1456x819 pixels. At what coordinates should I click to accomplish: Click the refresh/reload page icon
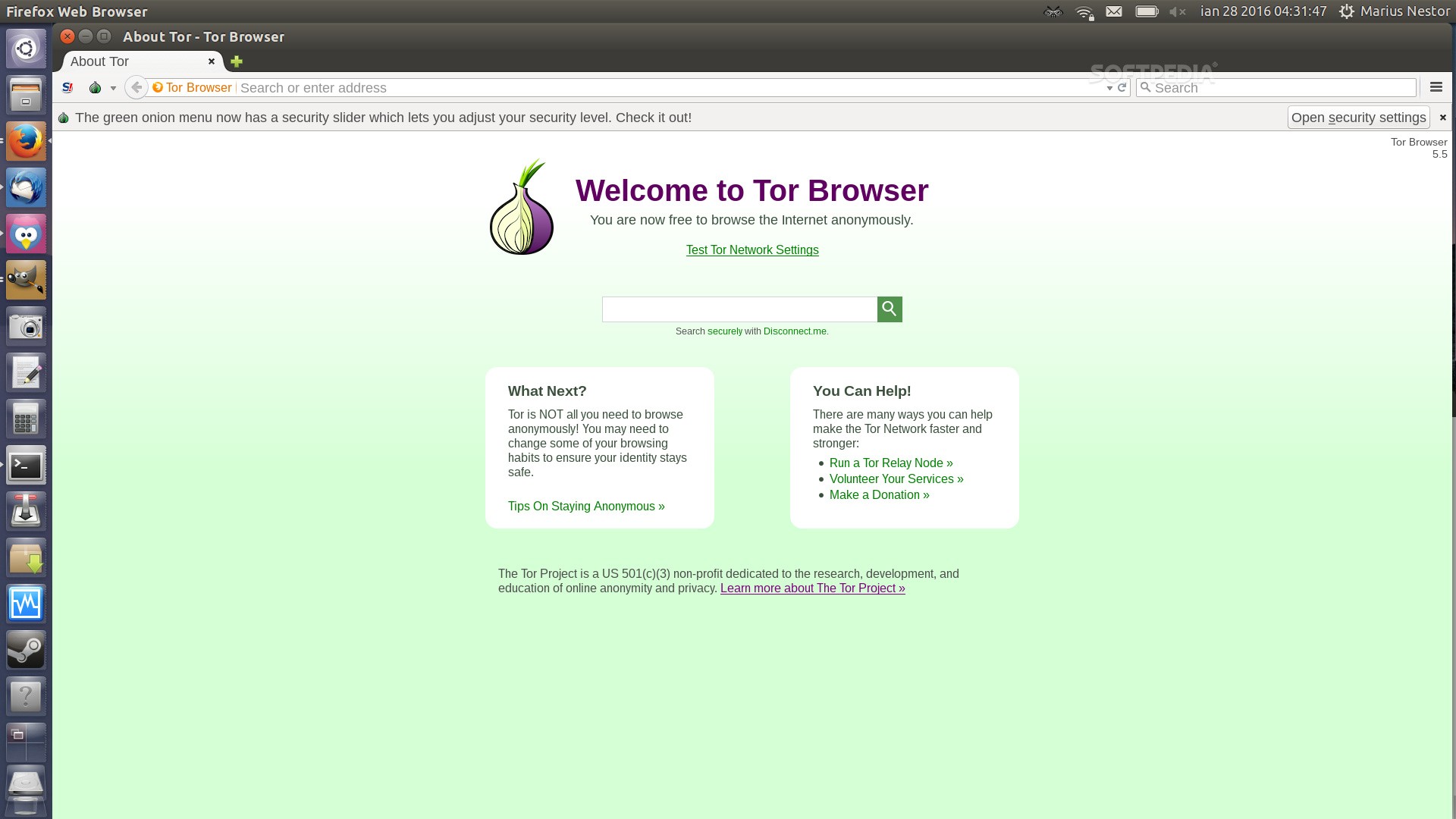click(x=1122, y=87)
